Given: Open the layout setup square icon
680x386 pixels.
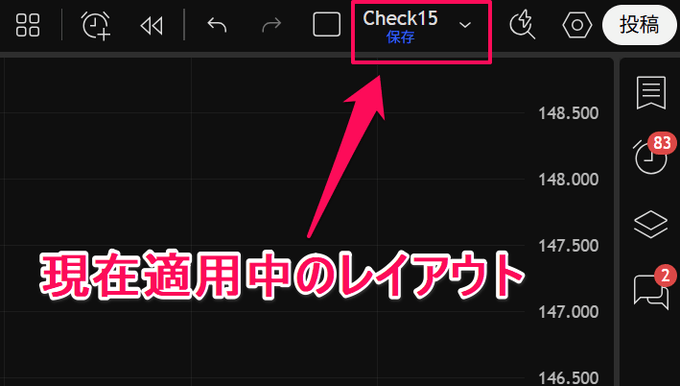Looking at the screenshot, I should click(x=327, y=25).
